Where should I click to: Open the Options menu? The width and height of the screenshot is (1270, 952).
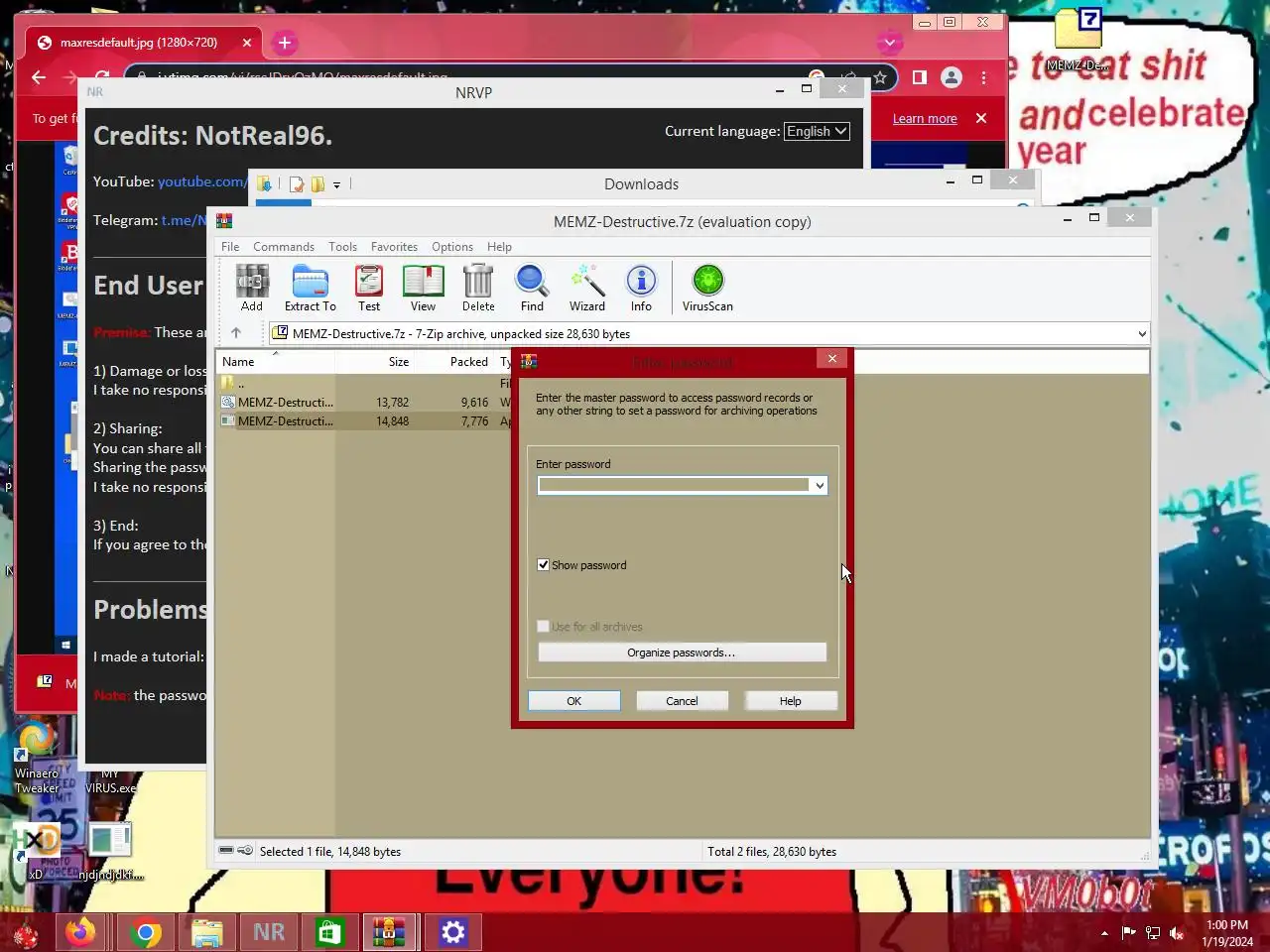point(452,247)
